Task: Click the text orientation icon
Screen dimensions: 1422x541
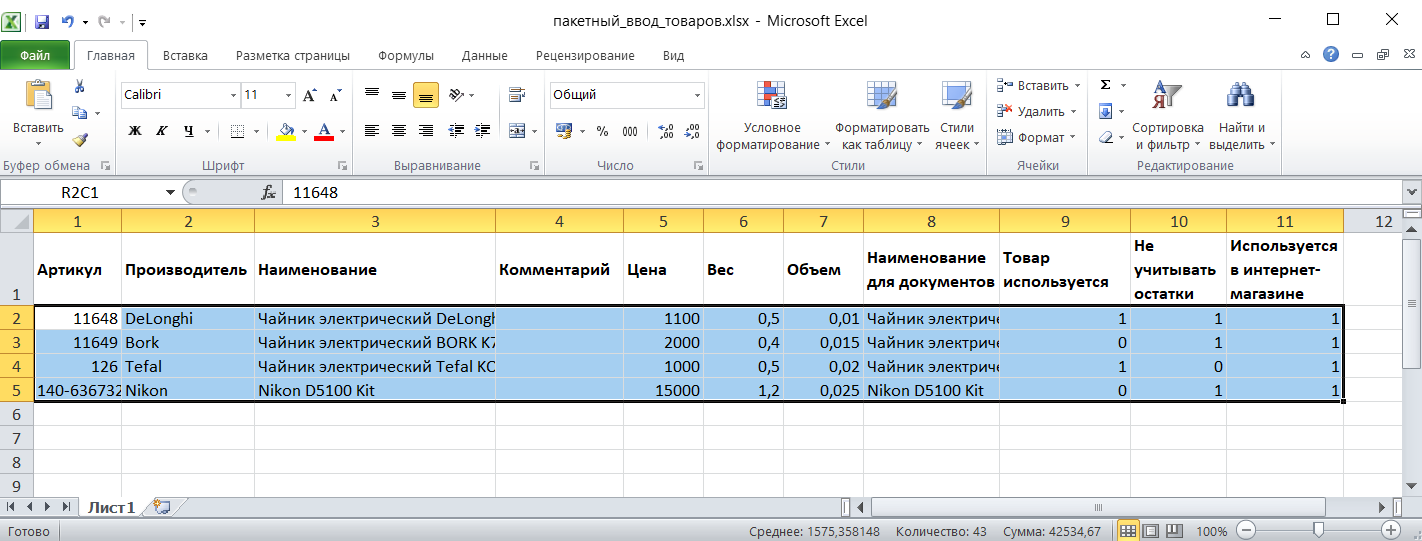Action: click(456, 95)
